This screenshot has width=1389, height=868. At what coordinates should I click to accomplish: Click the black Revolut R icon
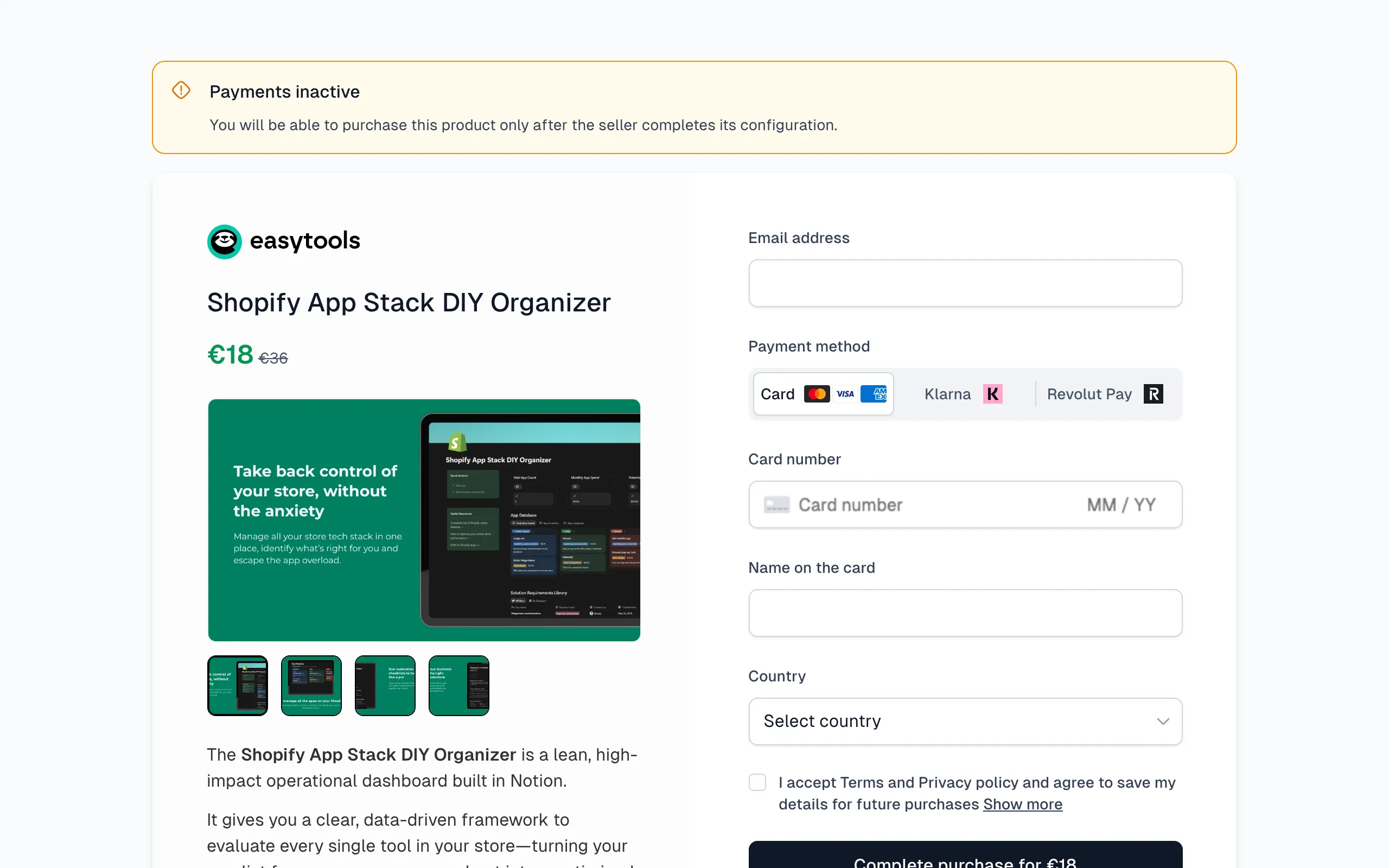click(1153, 394)
